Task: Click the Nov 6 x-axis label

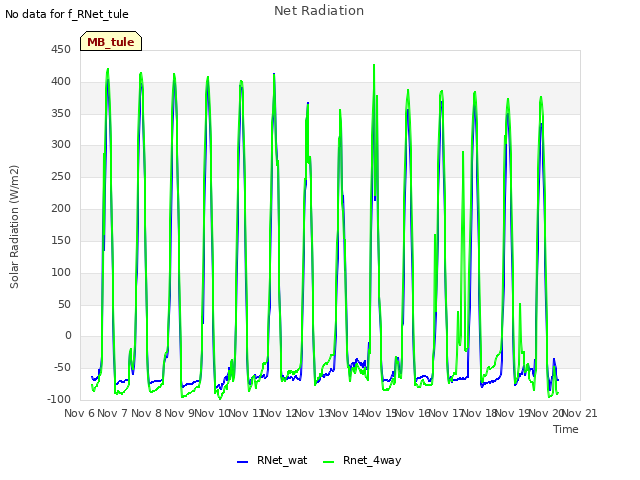Action: pos(79,413)
